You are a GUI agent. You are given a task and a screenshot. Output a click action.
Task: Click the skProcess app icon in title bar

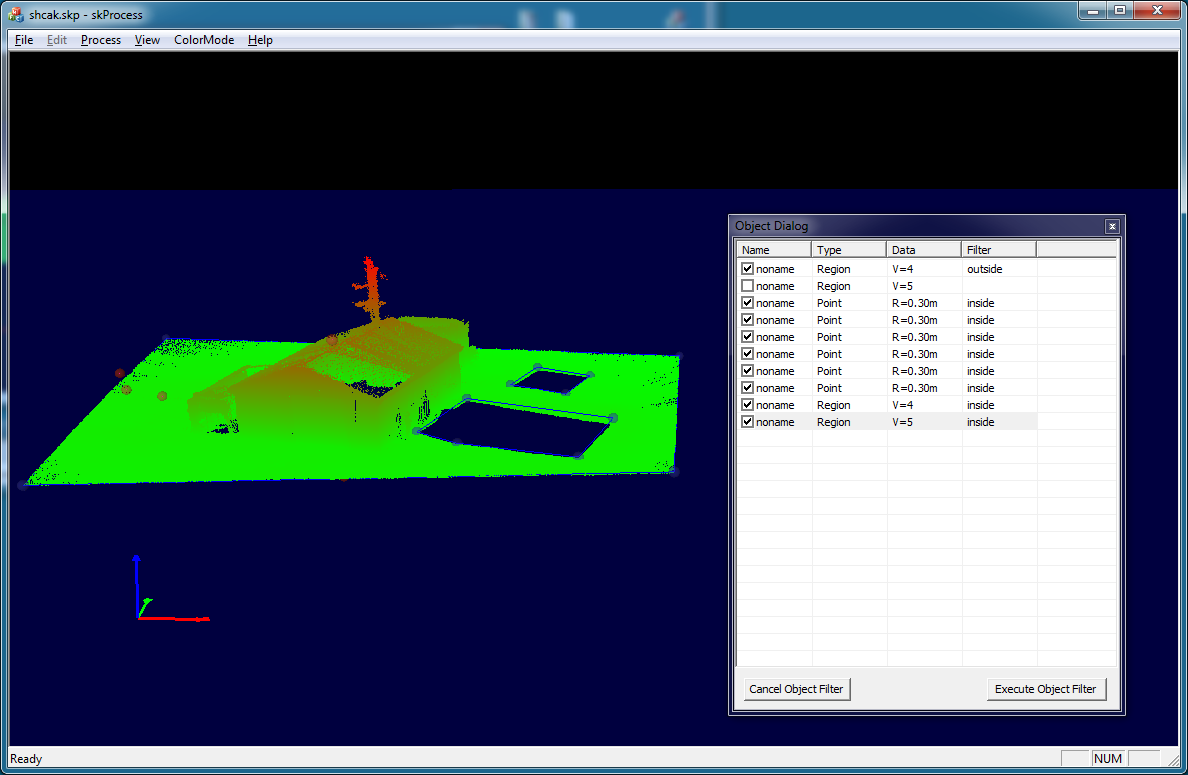pyautogui.click(x=16, y=15)
